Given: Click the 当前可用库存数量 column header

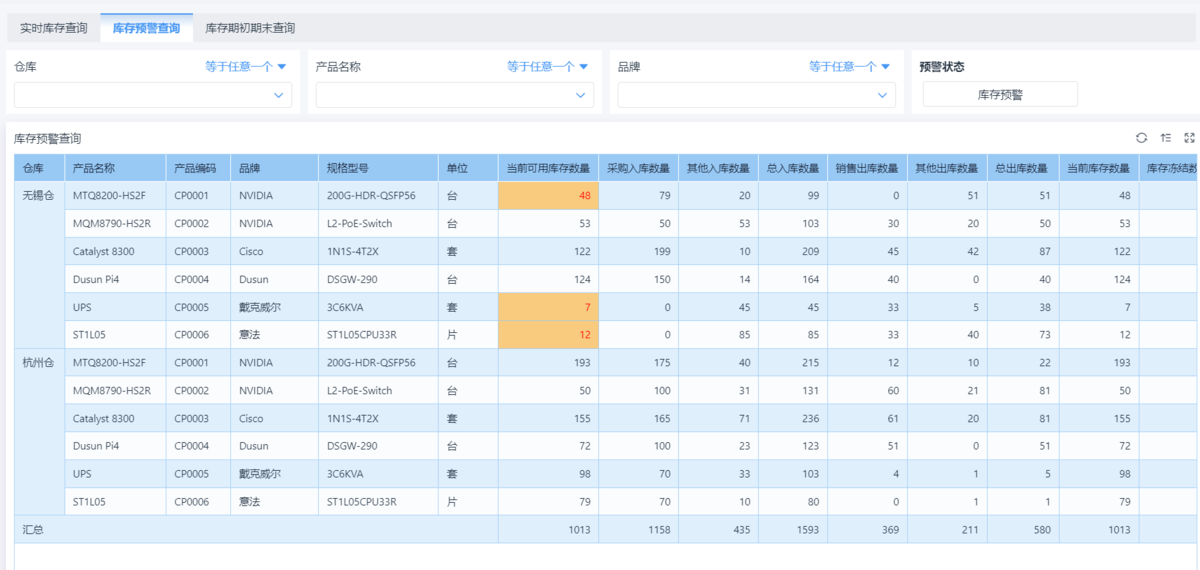Looking at the screenshot, I should click(x=548, y=168).
